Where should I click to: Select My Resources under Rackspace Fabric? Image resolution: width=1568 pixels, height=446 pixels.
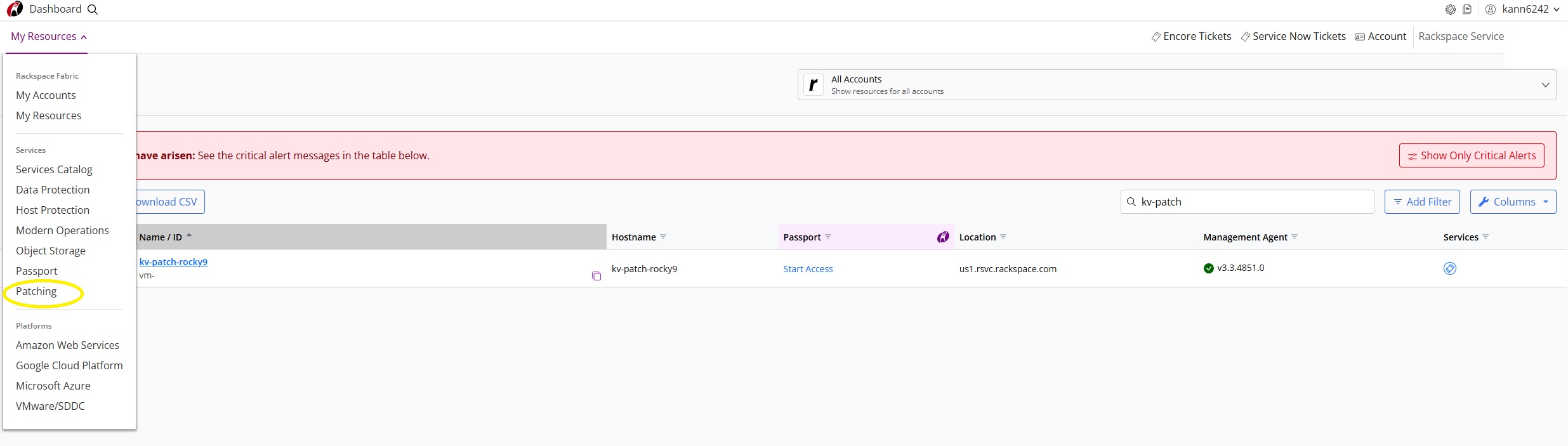(x=49, y=115)
